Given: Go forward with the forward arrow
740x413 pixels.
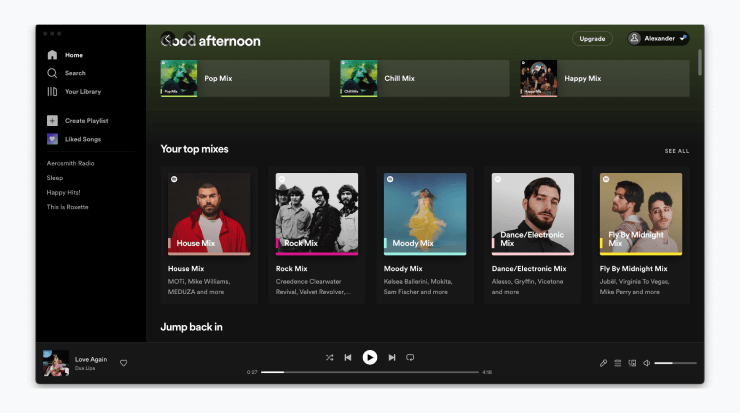Looking at the screenshot, I should click(x=190, y=39).
